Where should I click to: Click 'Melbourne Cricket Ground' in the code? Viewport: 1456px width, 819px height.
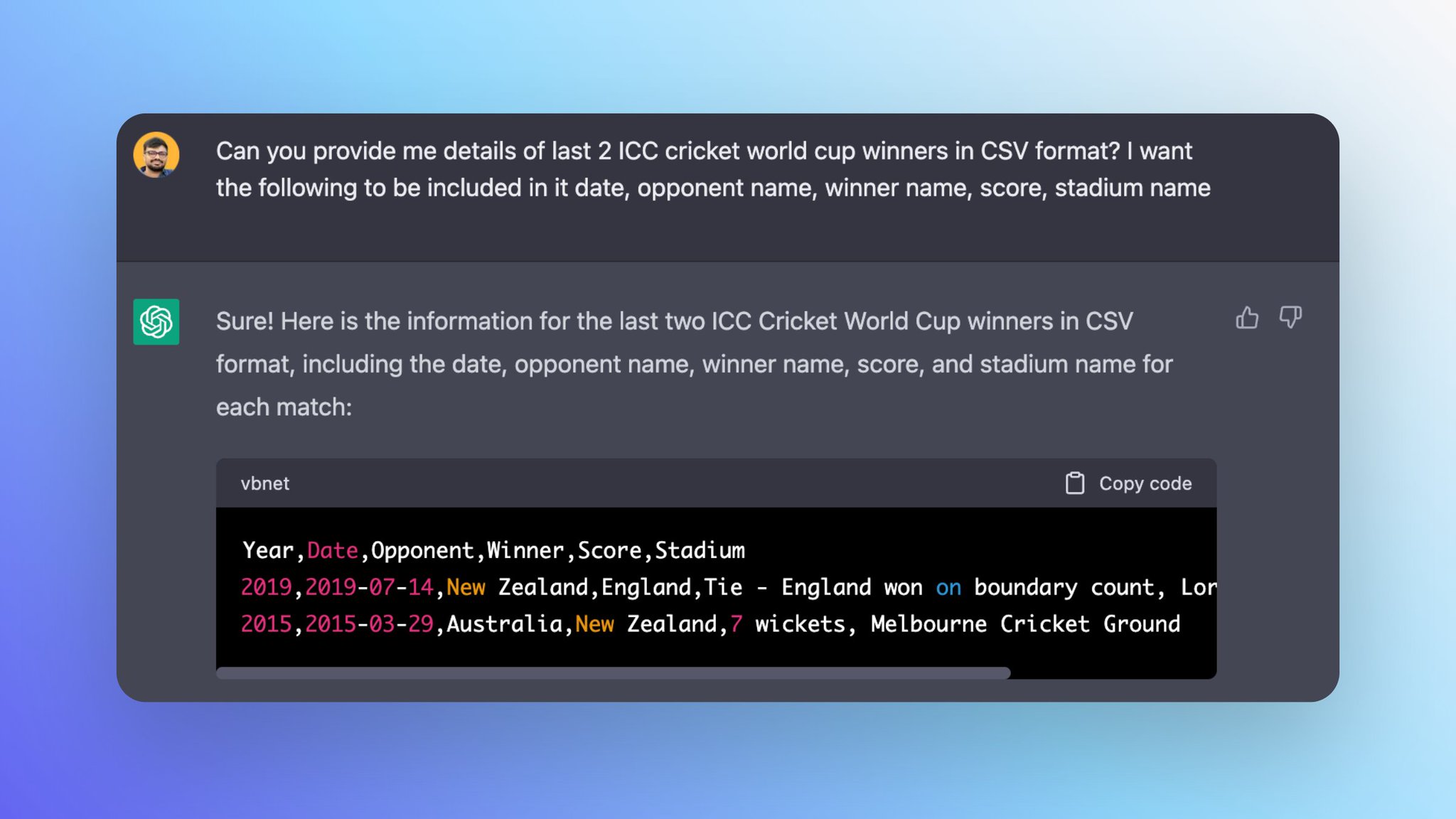(1025, 624)
